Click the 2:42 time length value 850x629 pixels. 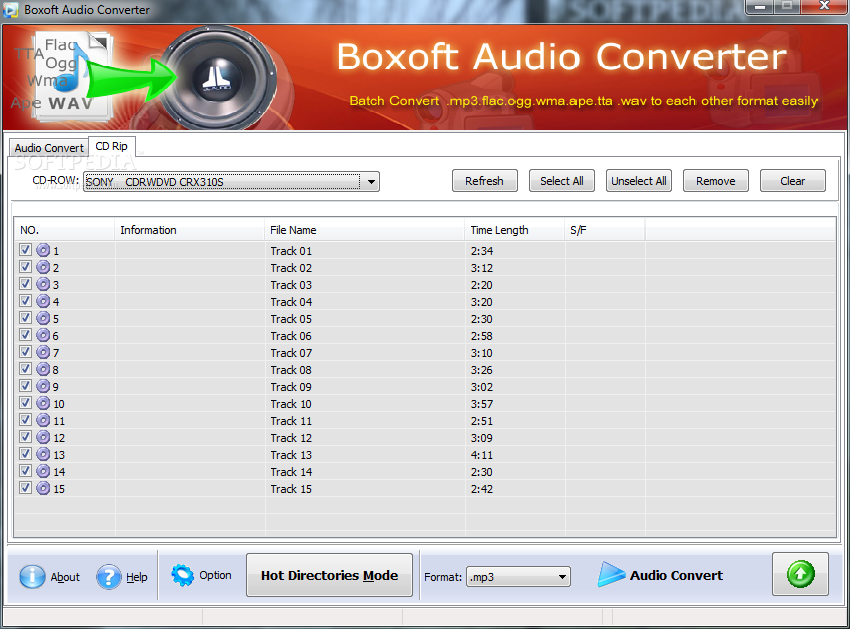pos(482,489)
